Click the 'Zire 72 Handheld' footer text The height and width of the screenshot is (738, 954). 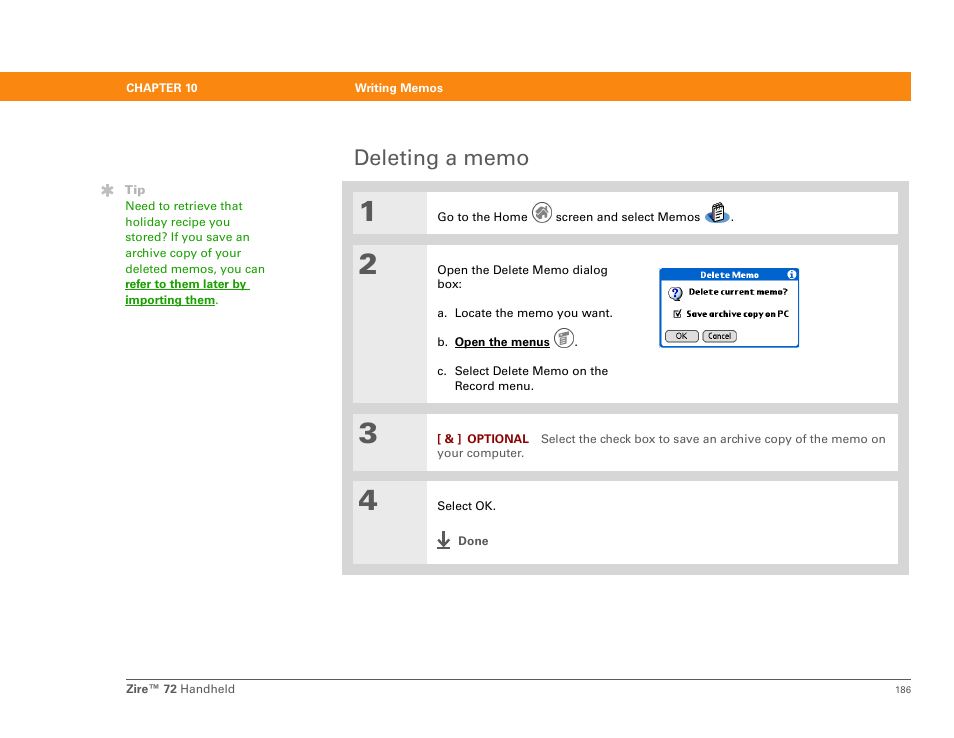tap(180, 689)
